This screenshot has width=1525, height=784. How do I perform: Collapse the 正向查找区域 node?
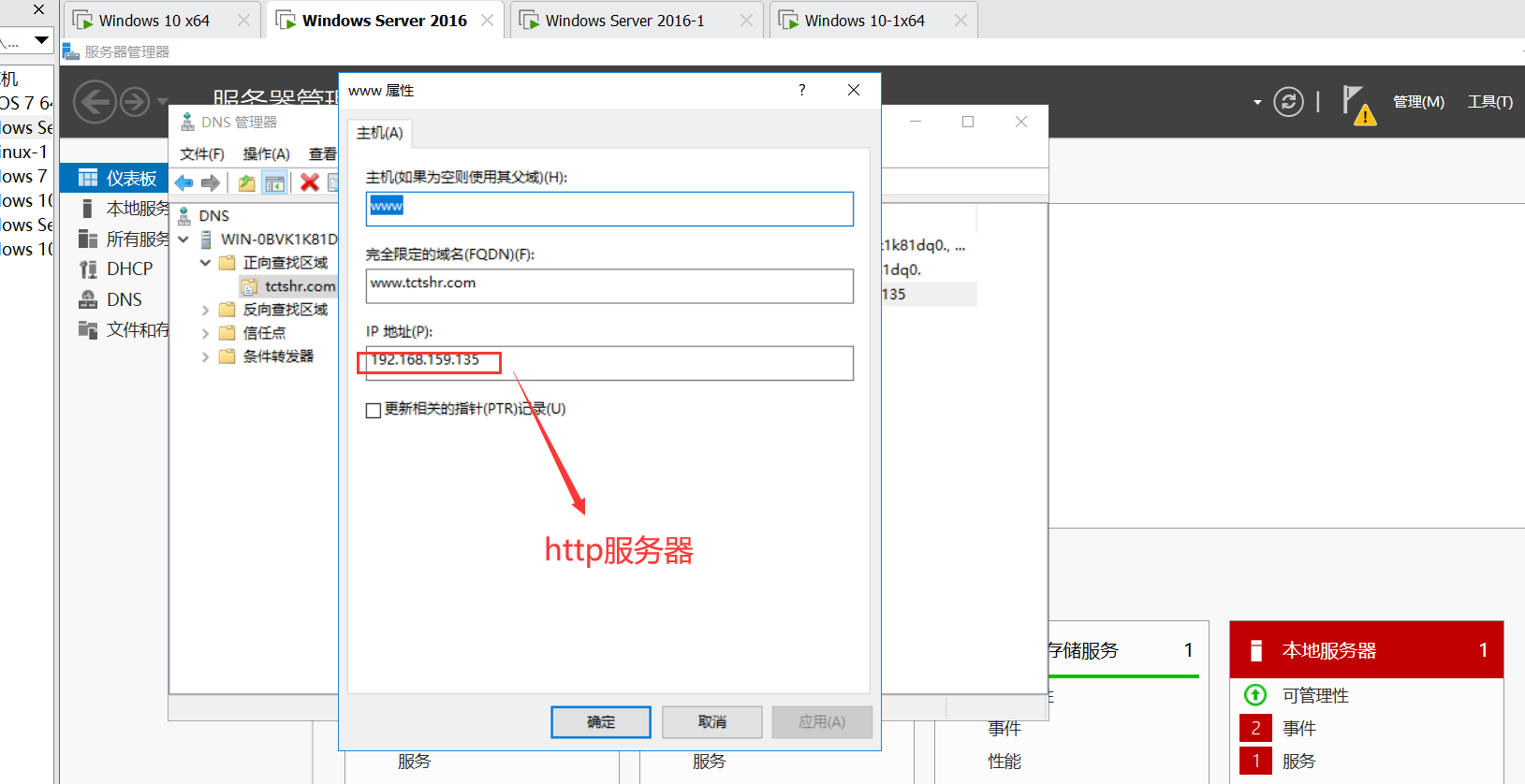[206, 263]
